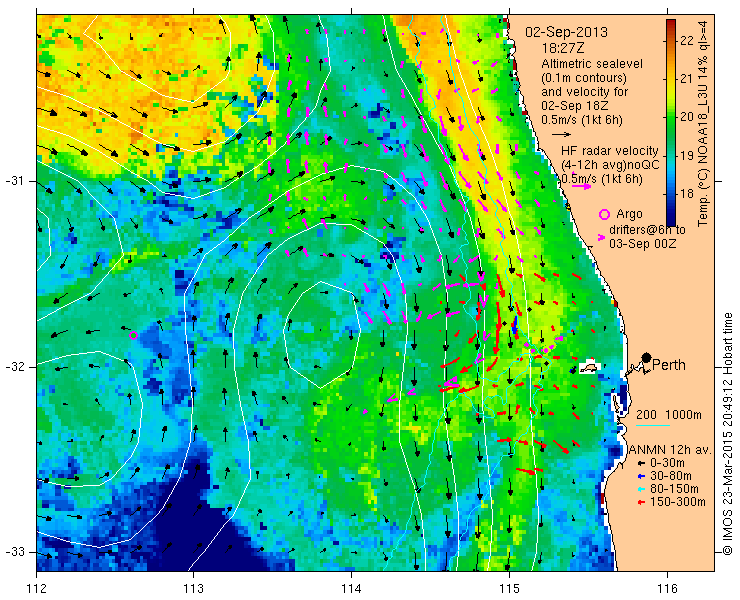Click the 22 degree colorbar label
740x600 pixels.
point(687,41)
